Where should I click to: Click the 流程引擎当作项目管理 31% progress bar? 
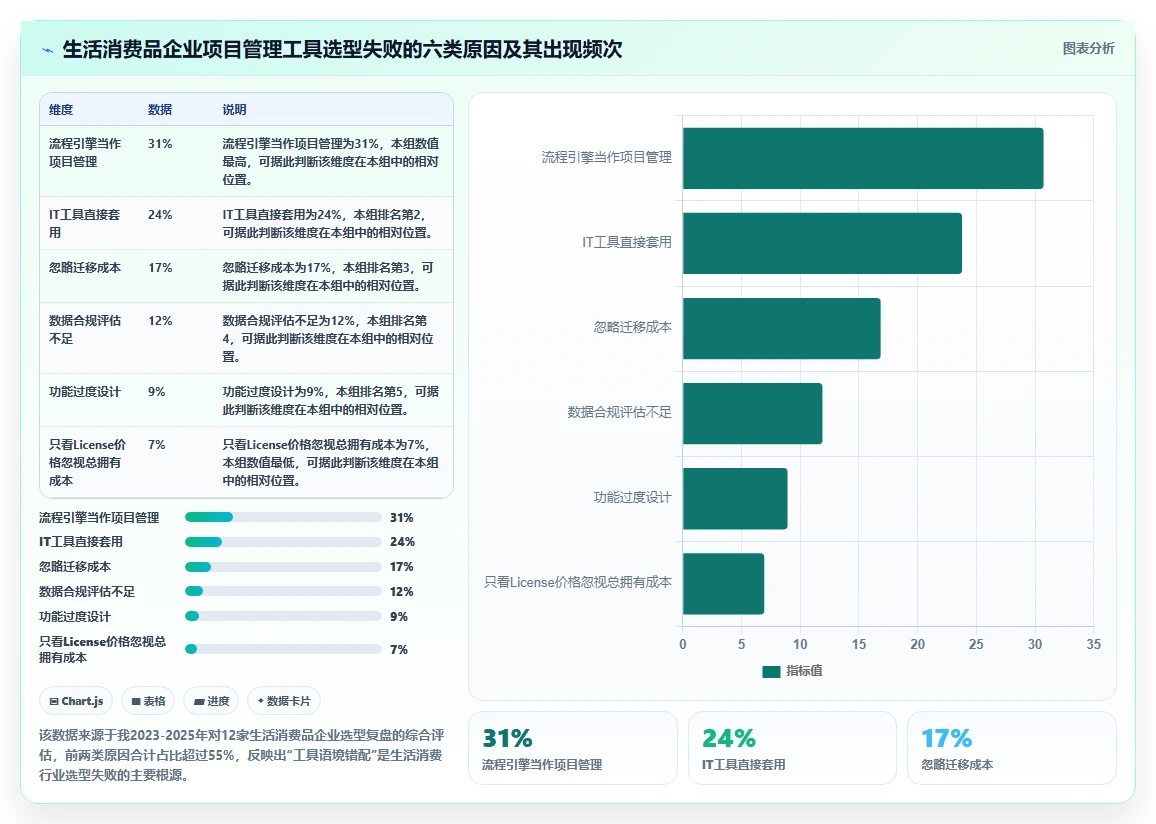point(283,517)
